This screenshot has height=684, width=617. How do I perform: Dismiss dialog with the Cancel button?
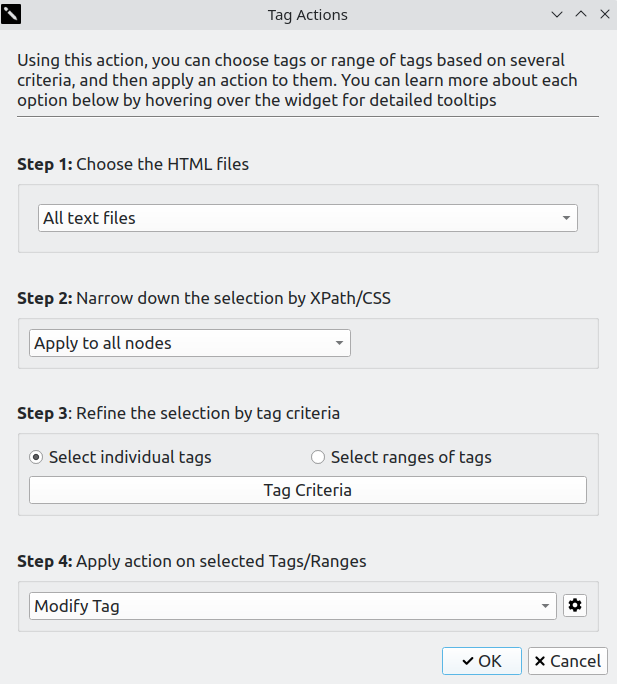click(567, 661)
